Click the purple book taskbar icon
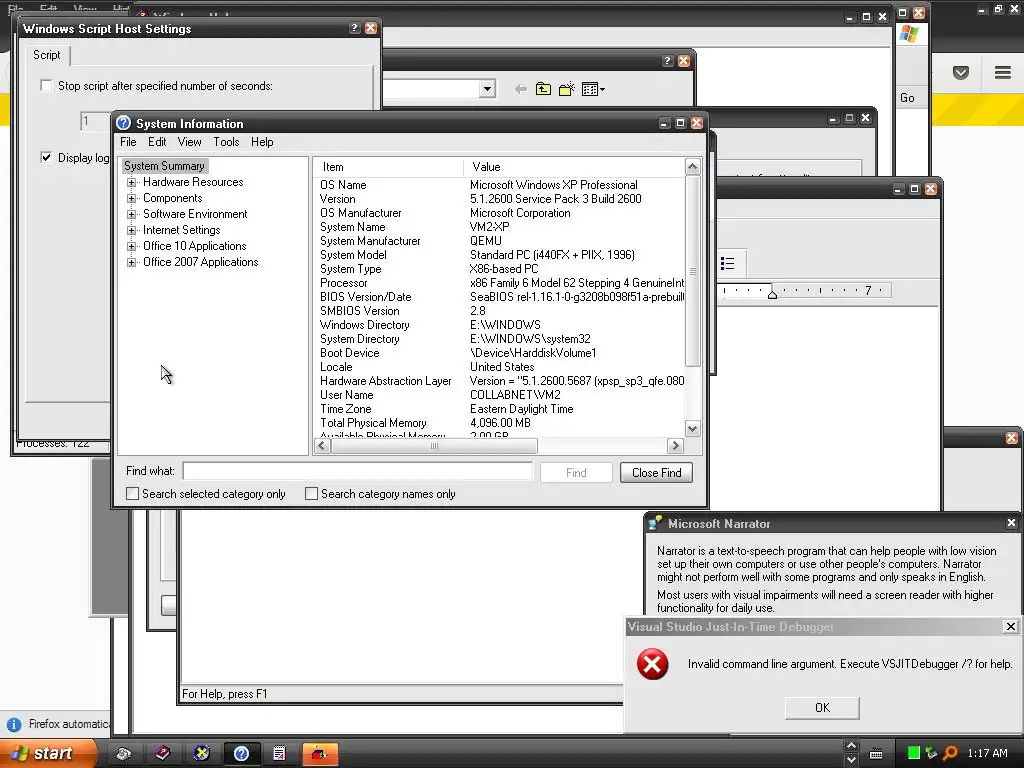 [162, 754]
